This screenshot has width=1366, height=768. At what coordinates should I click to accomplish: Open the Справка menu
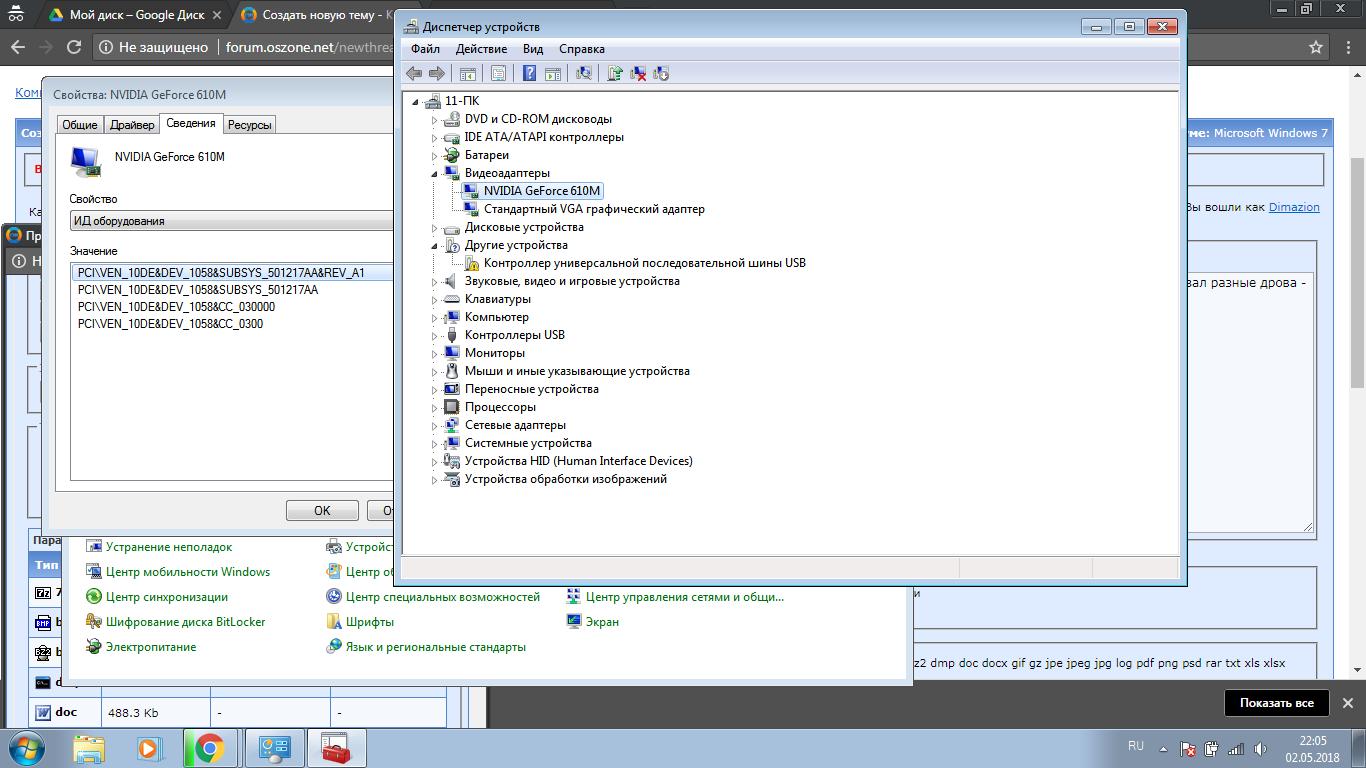(x=582, y=49)
